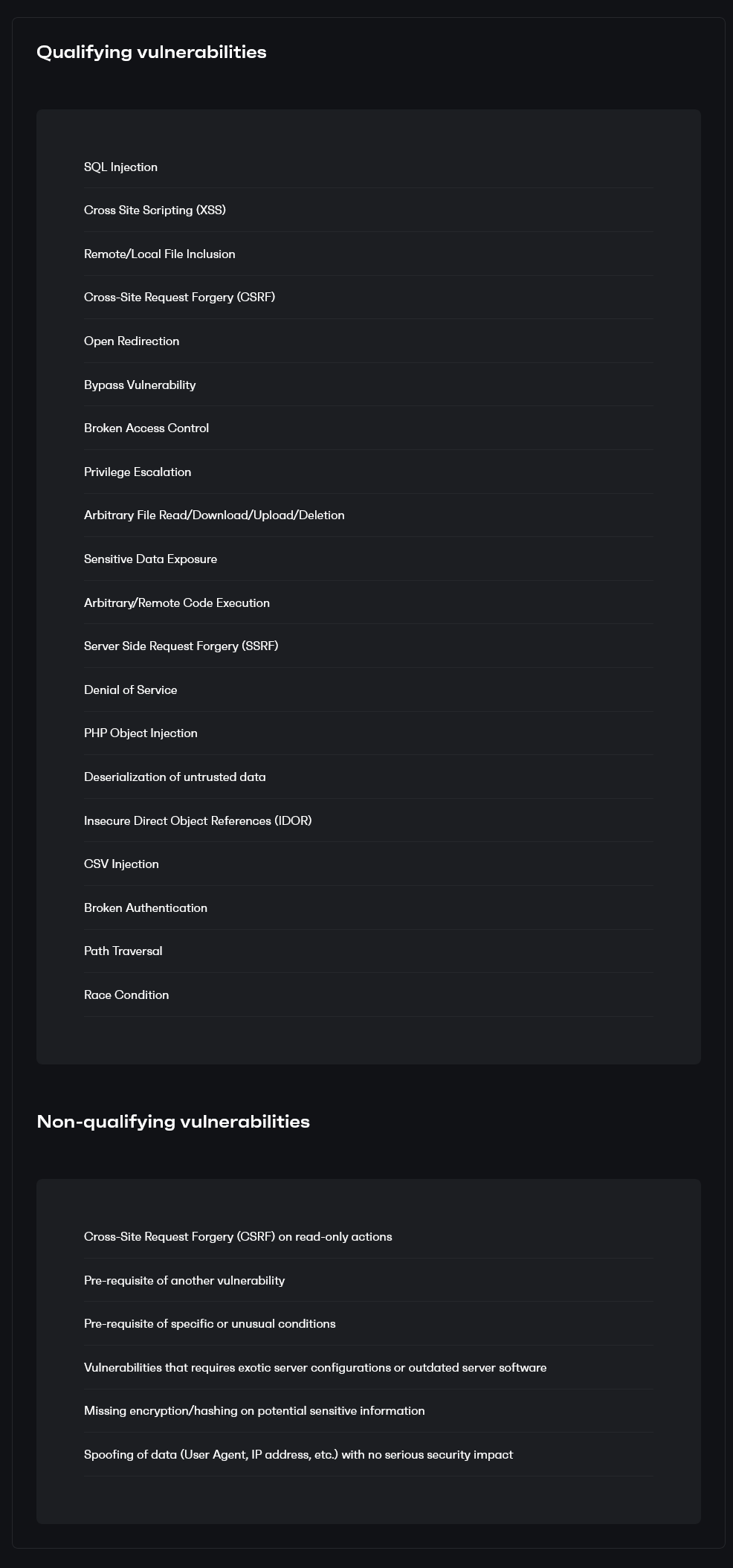Click Spoofing of data (User Agent) entry
Image resolution: width=733 pixels, height=1568 pixels.
pyautogui.click(x=369, y=1454)
